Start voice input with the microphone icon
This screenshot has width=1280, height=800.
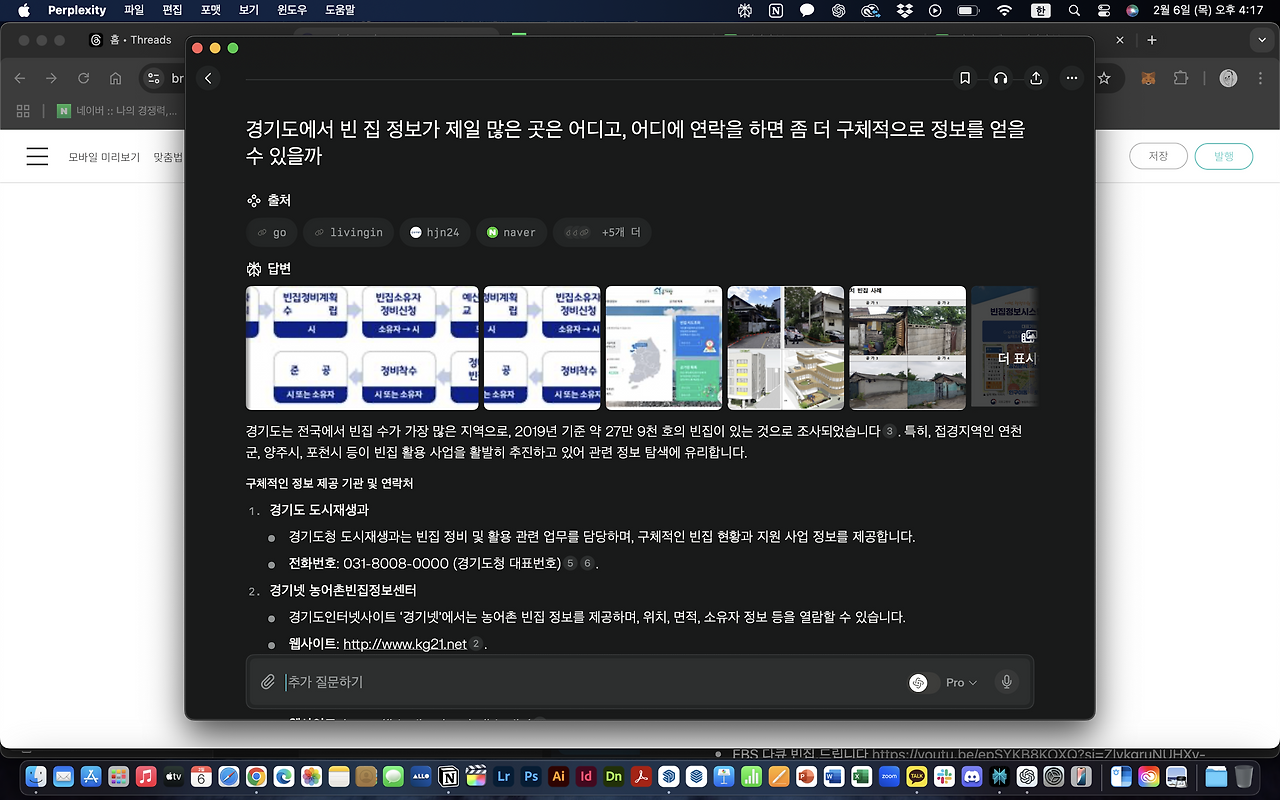coord(1006,682)
